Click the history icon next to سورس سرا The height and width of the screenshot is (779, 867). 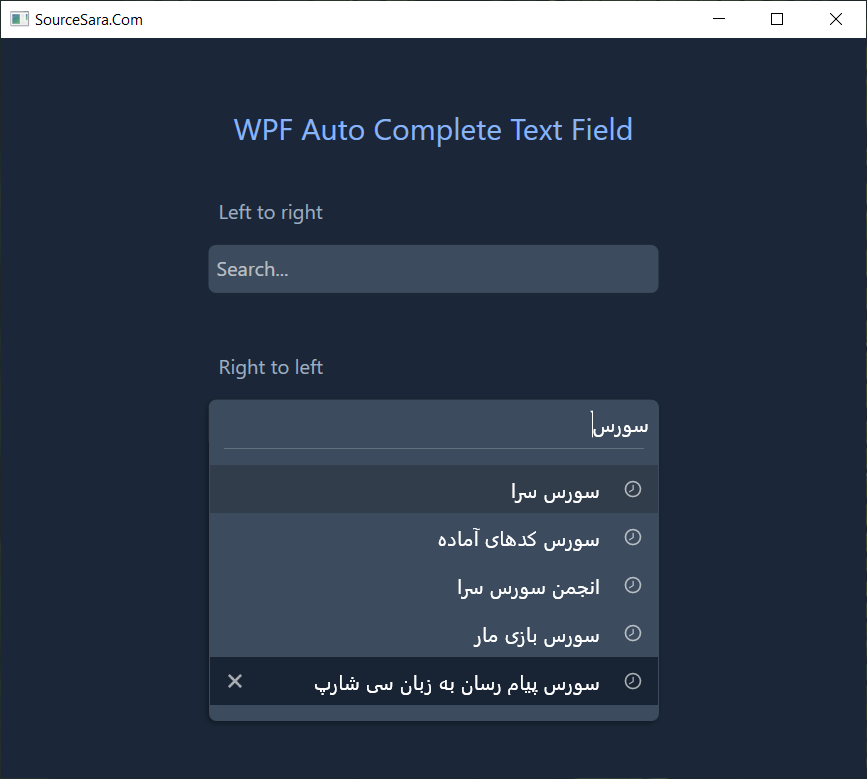point(633,490)
